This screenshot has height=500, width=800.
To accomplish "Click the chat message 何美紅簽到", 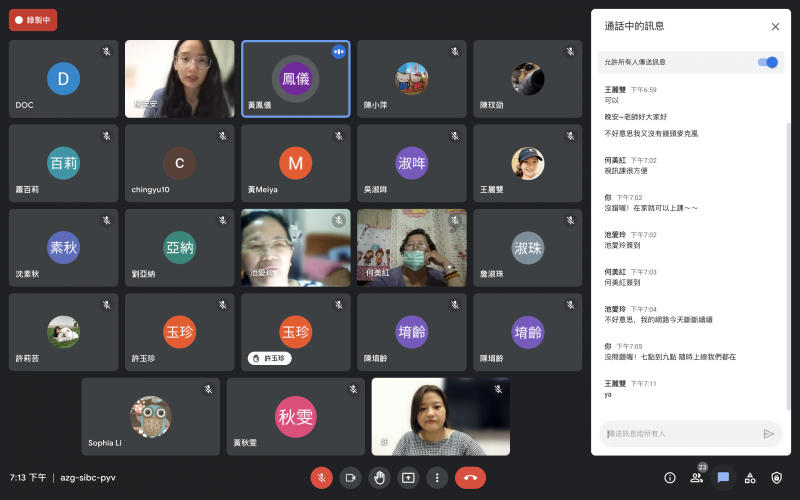I will coord(622,283).
